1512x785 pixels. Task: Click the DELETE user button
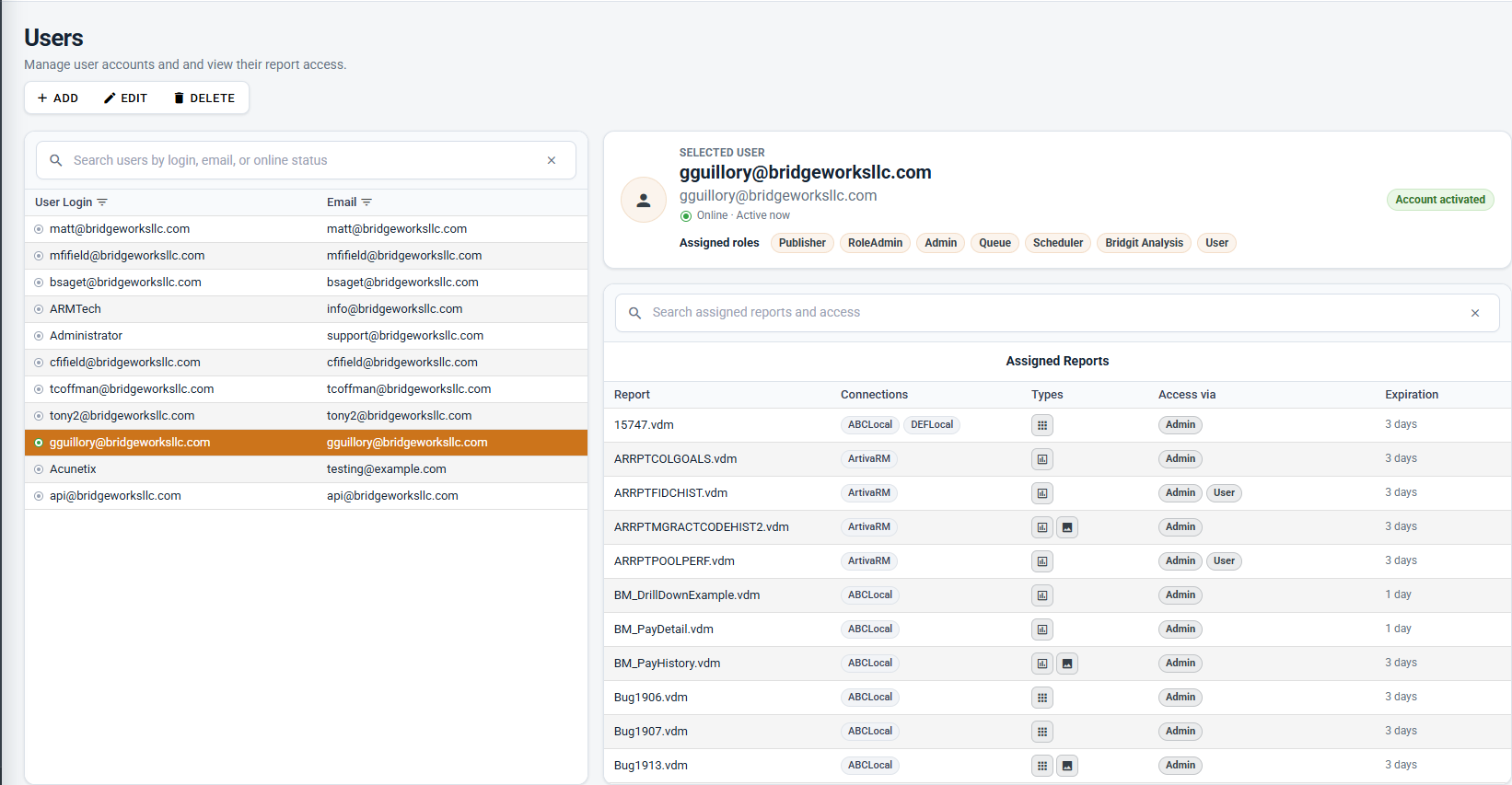[x=204, y=98]
